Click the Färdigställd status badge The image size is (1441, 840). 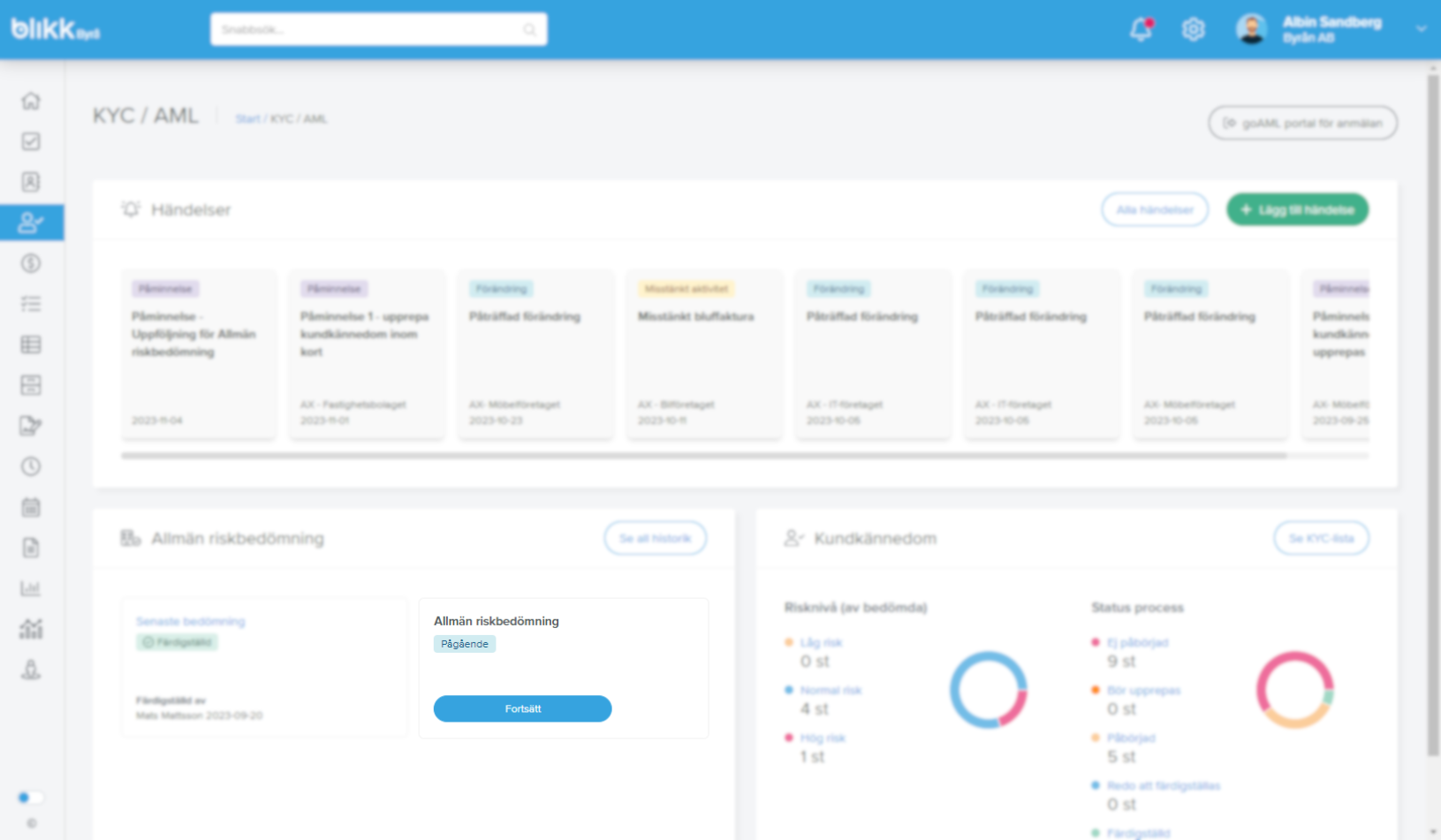point(177,642)
